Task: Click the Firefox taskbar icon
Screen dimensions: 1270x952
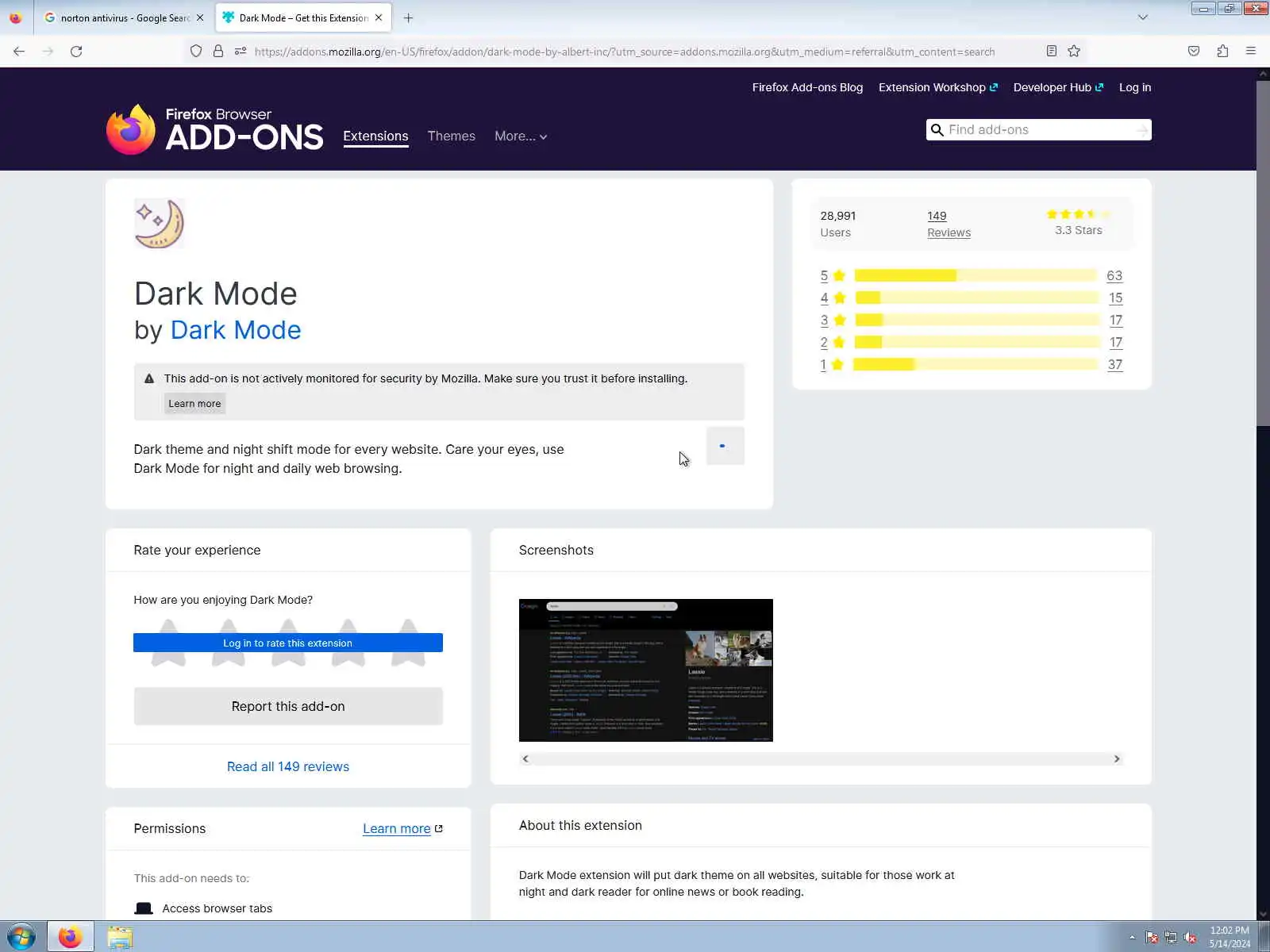Action: click(x=70, y=937)
